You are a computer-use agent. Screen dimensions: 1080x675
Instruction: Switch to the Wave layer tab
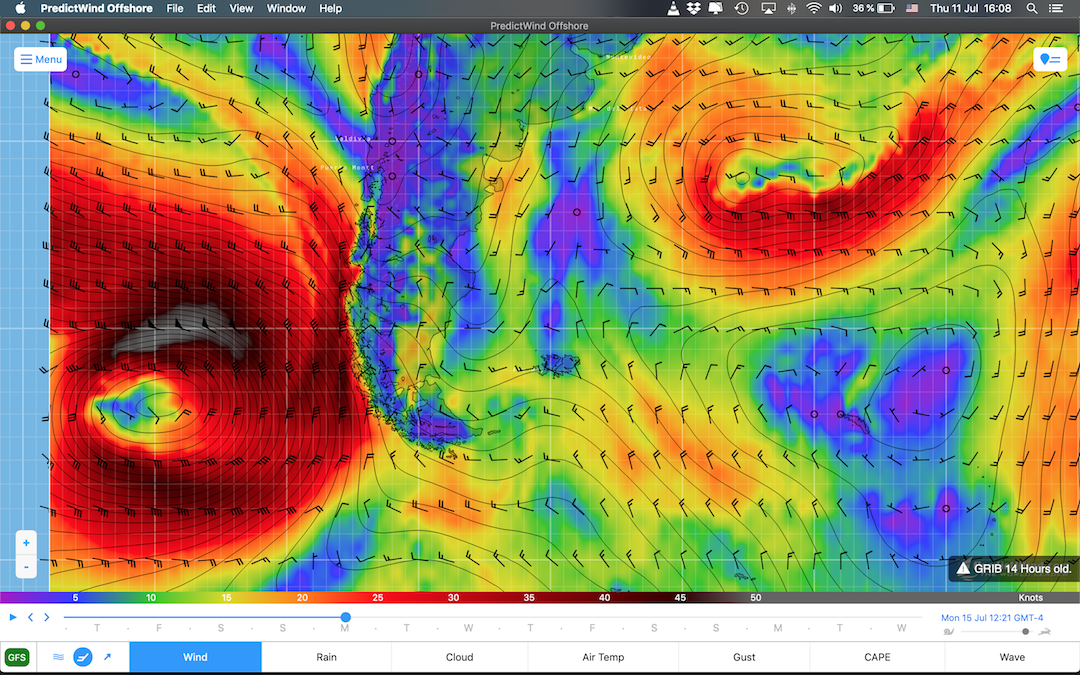(x=1012, y=657)
